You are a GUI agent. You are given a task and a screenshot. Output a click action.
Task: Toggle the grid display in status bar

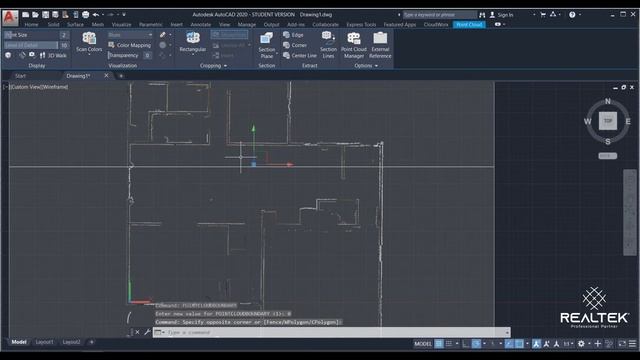point(439,344)
